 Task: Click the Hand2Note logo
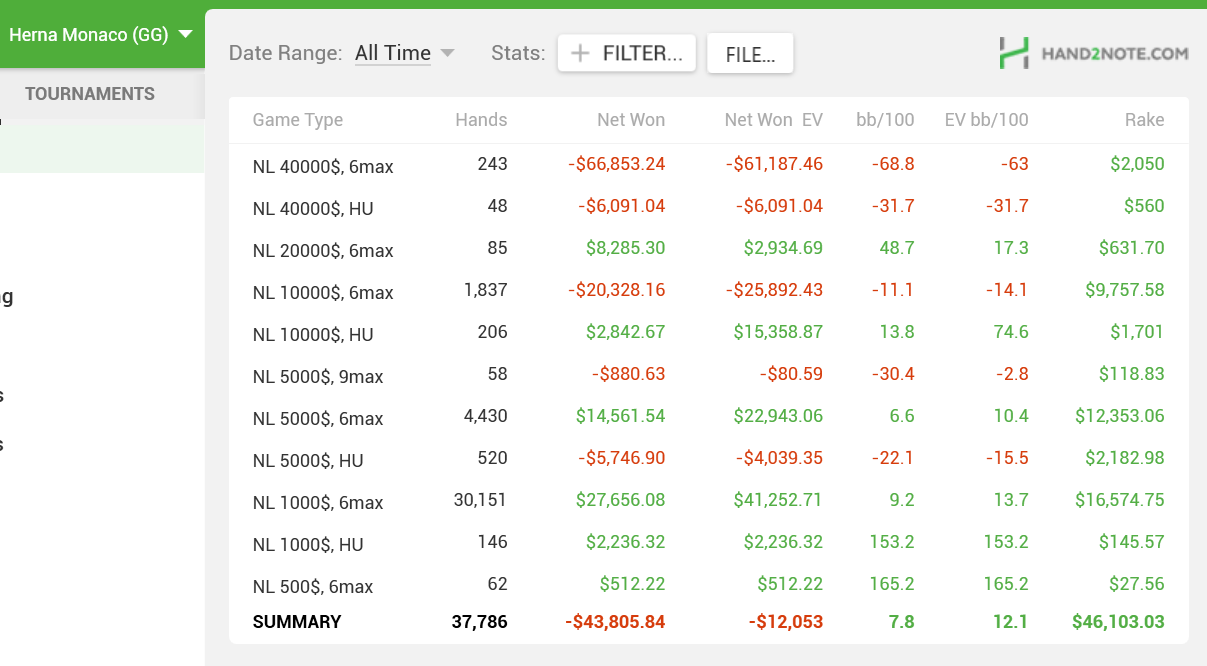[x=1093, y=53]
